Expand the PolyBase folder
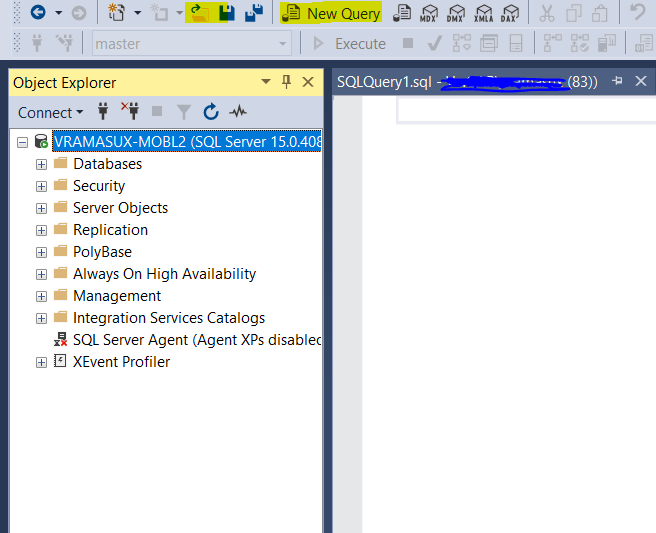Image resolution: width=656 pixels, height=533 pixels. (41, 252)
